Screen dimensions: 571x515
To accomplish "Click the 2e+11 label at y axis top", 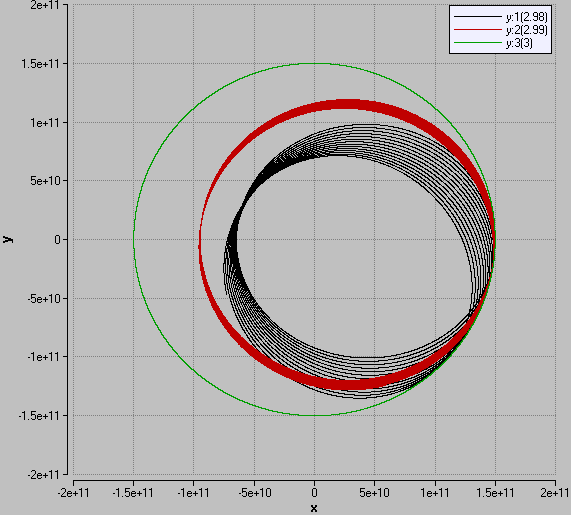I will click(45, 5).
